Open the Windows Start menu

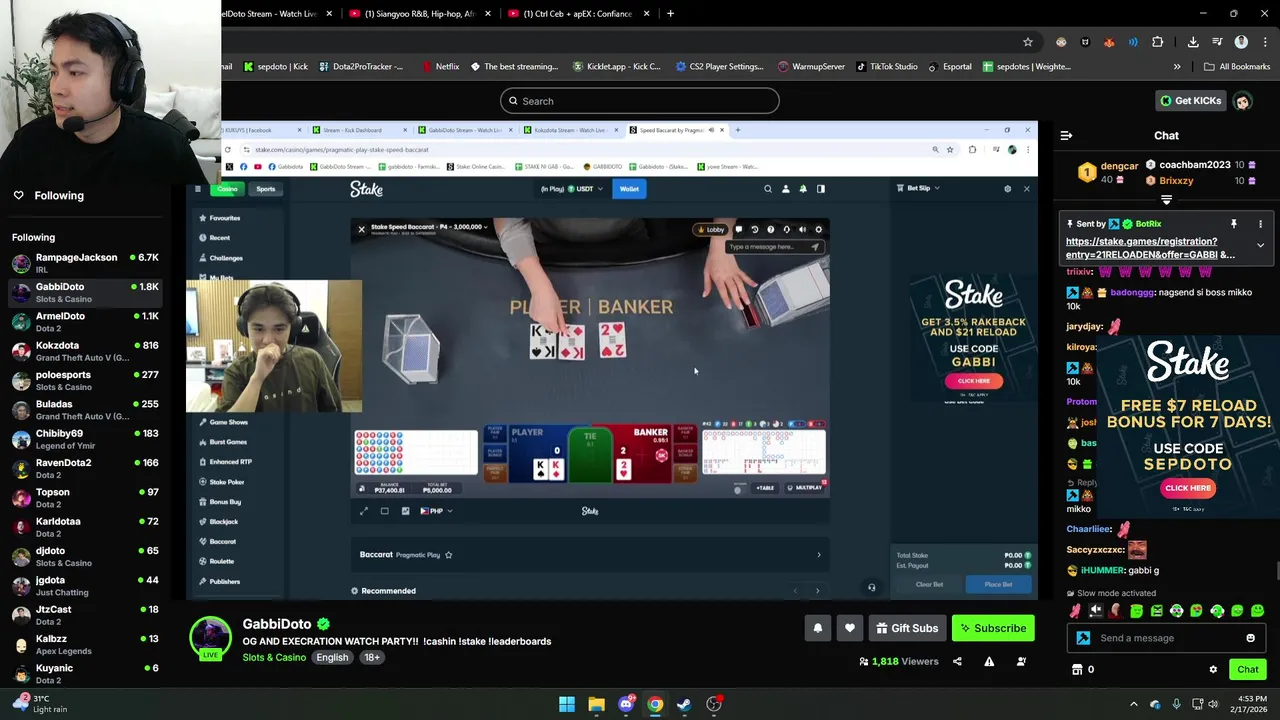coord(567,704)
